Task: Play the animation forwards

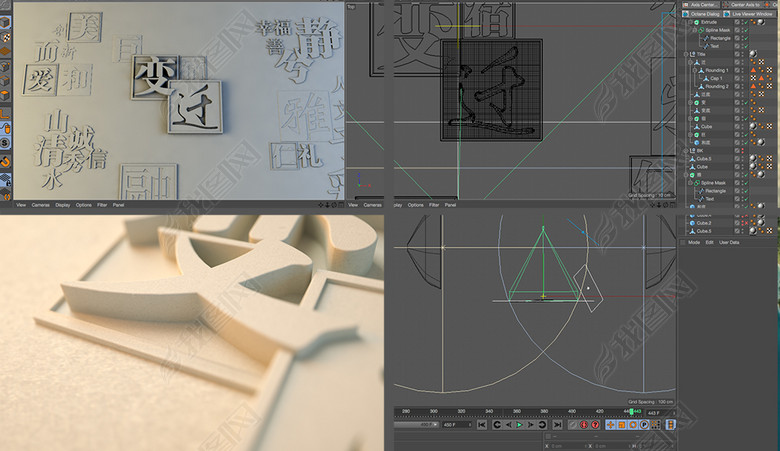Action: 519,425
